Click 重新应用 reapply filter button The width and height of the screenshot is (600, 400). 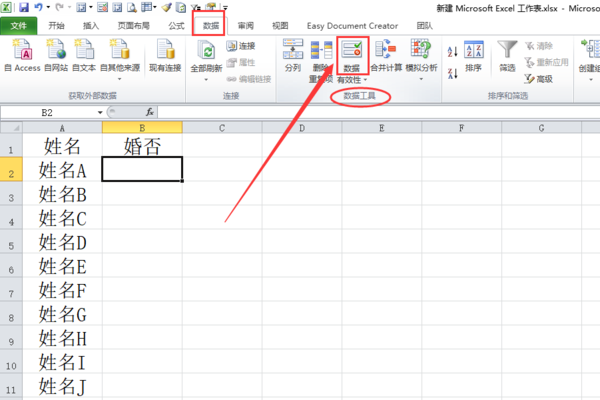(546, 62)
